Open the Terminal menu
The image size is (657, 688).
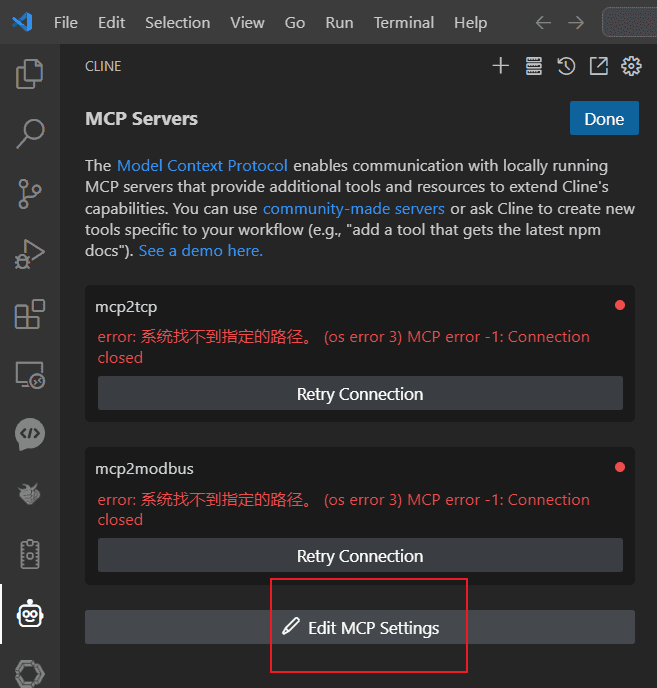(404, 22)
